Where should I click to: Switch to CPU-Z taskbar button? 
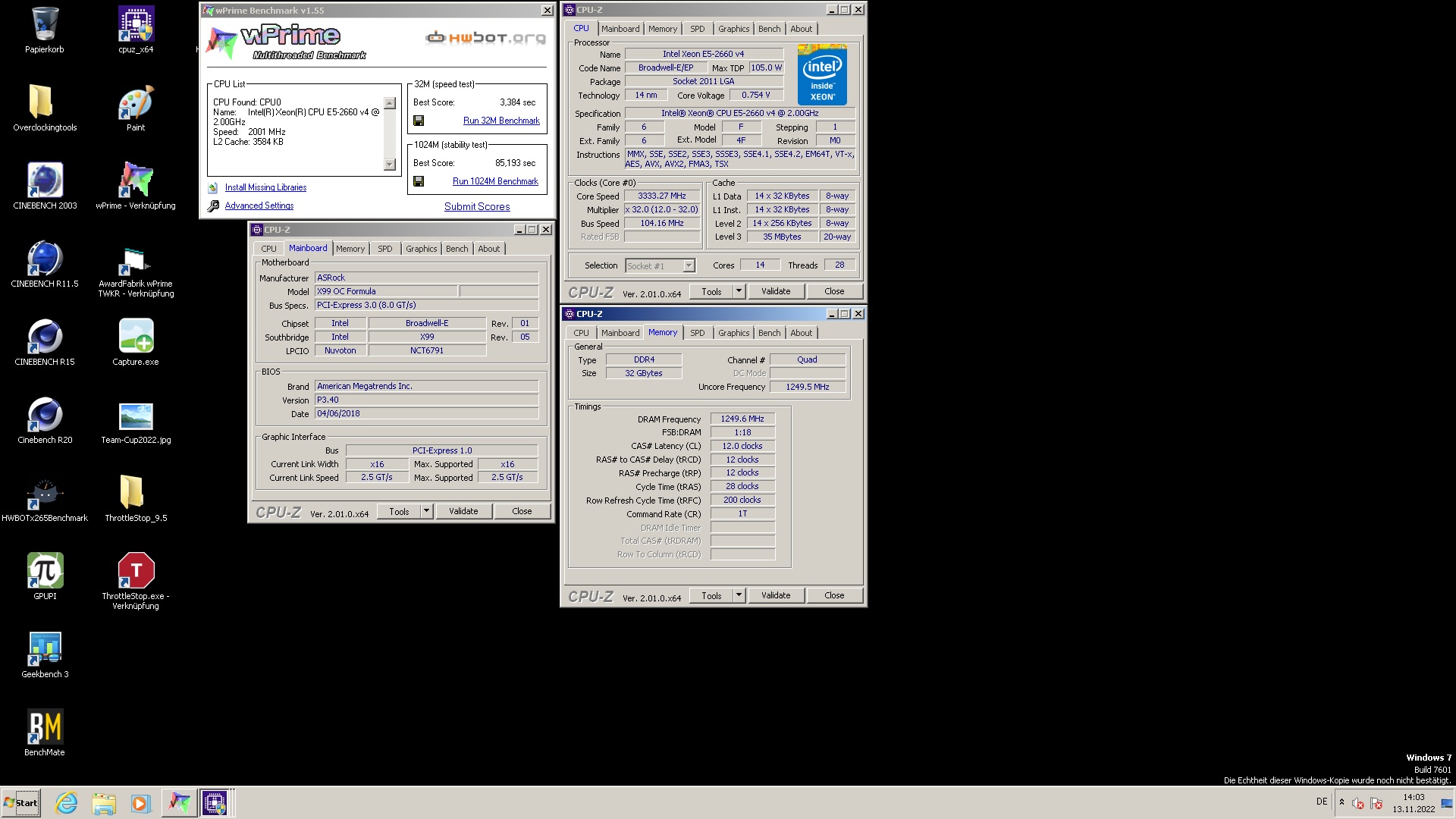pyautogui.click(x=215, y=803)
